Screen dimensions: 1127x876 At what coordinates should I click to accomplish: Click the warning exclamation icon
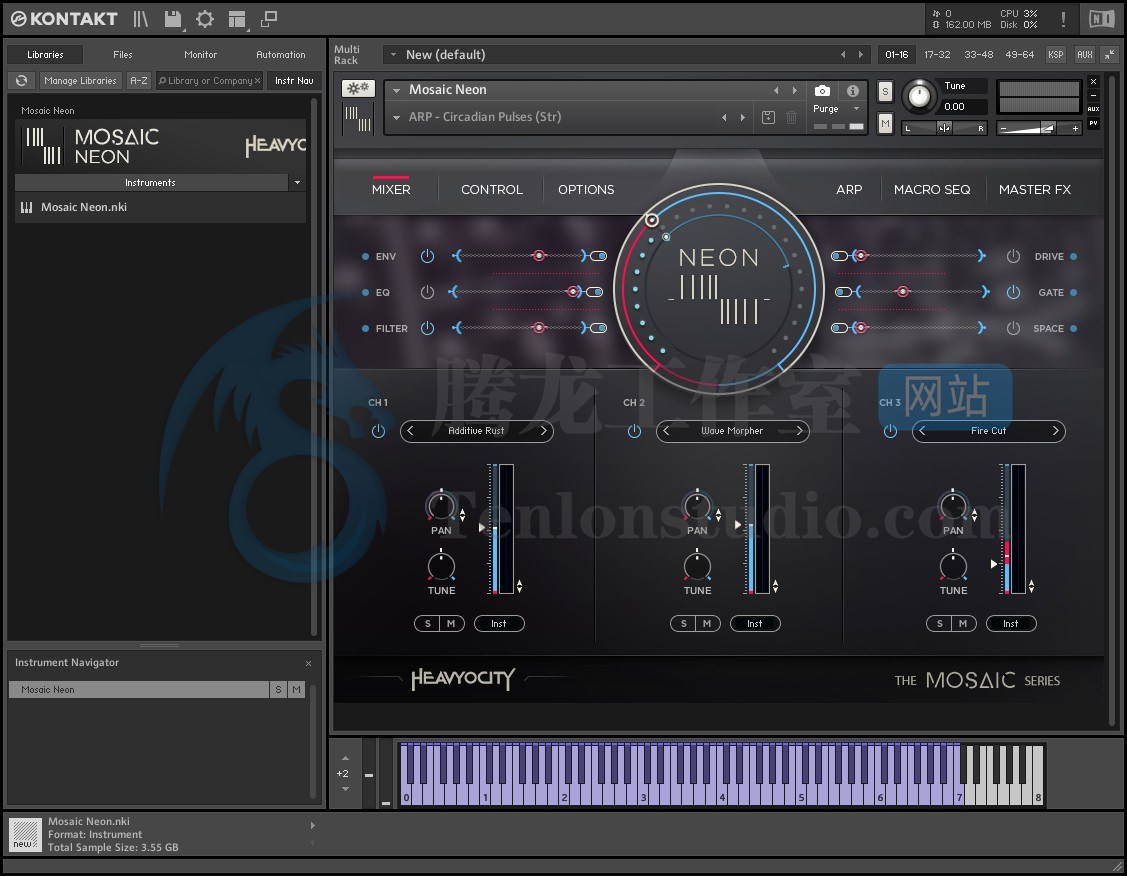coord(1063,19)
